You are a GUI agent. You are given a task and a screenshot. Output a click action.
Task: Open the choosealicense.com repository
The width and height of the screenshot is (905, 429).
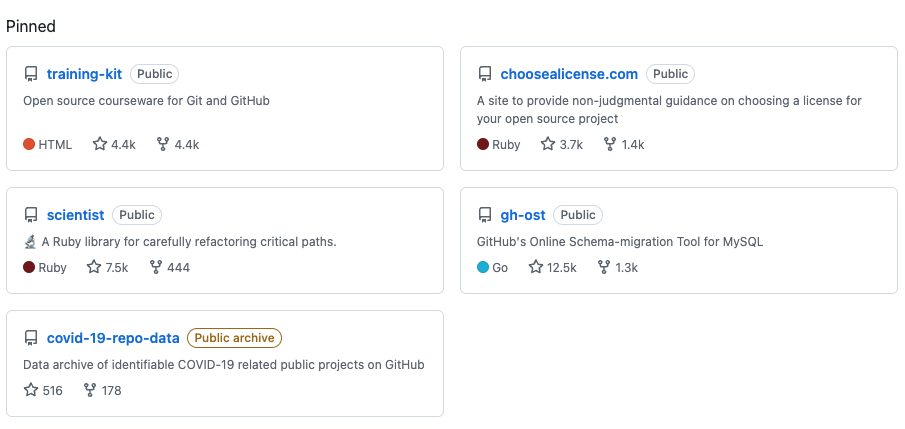[569, 74]
